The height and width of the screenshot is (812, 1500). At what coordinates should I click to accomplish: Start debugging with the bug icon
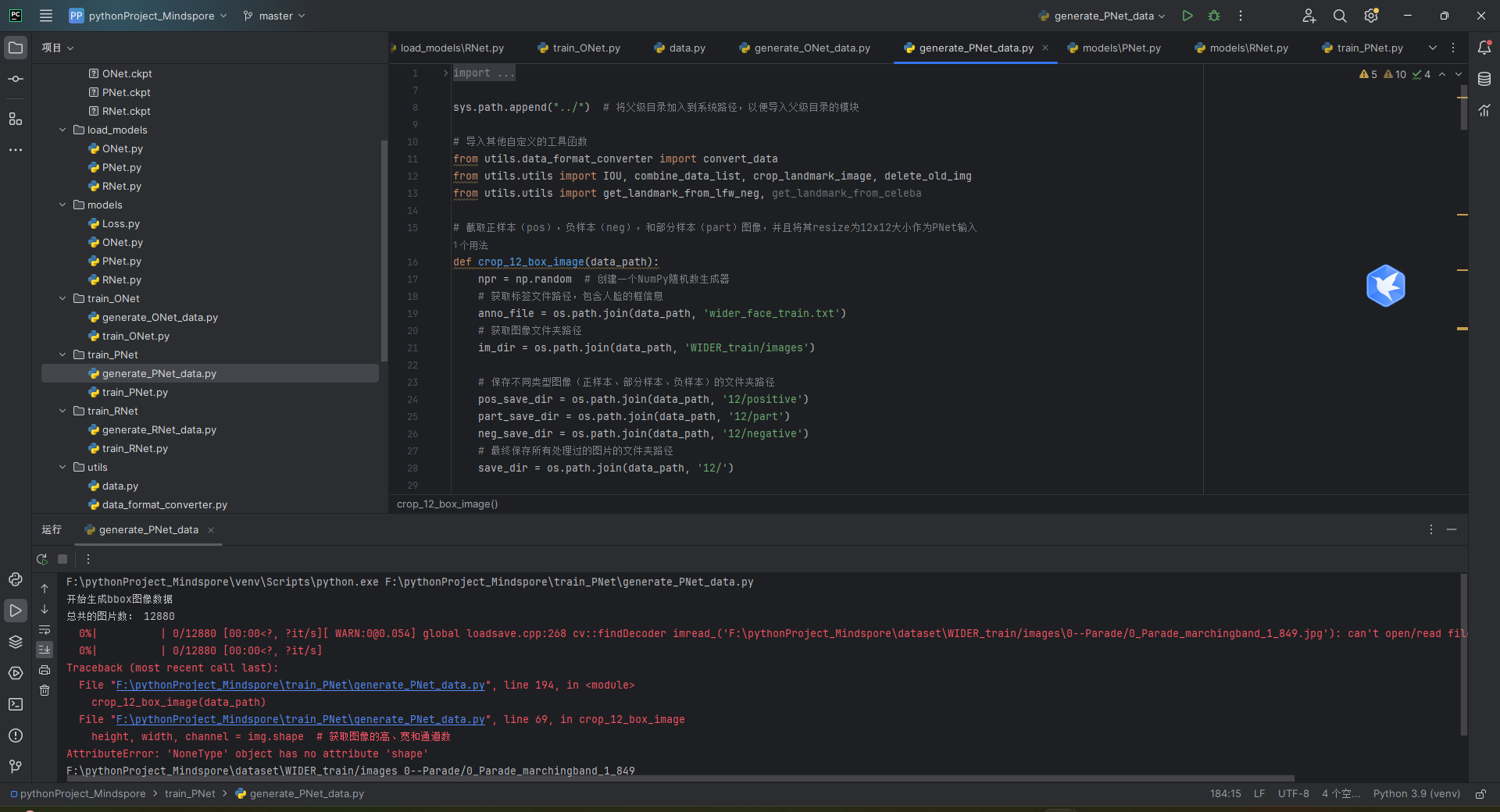[1214, 16]
